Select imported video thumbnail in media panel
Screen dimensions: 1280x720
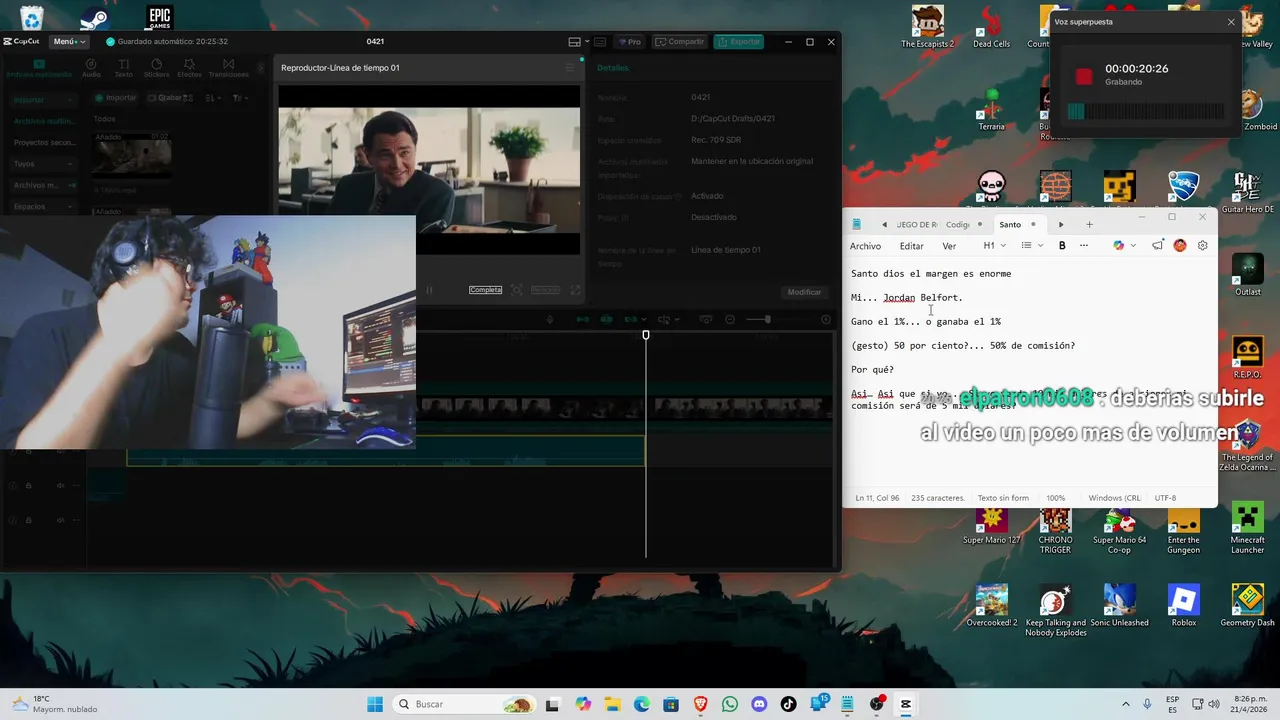(132, 156)
